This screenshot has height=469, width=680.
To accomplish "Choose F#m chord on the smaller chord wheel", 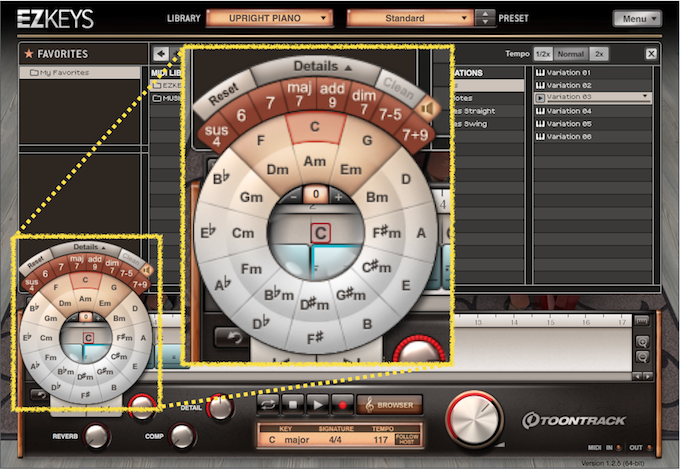I will [x=124, y=338].
